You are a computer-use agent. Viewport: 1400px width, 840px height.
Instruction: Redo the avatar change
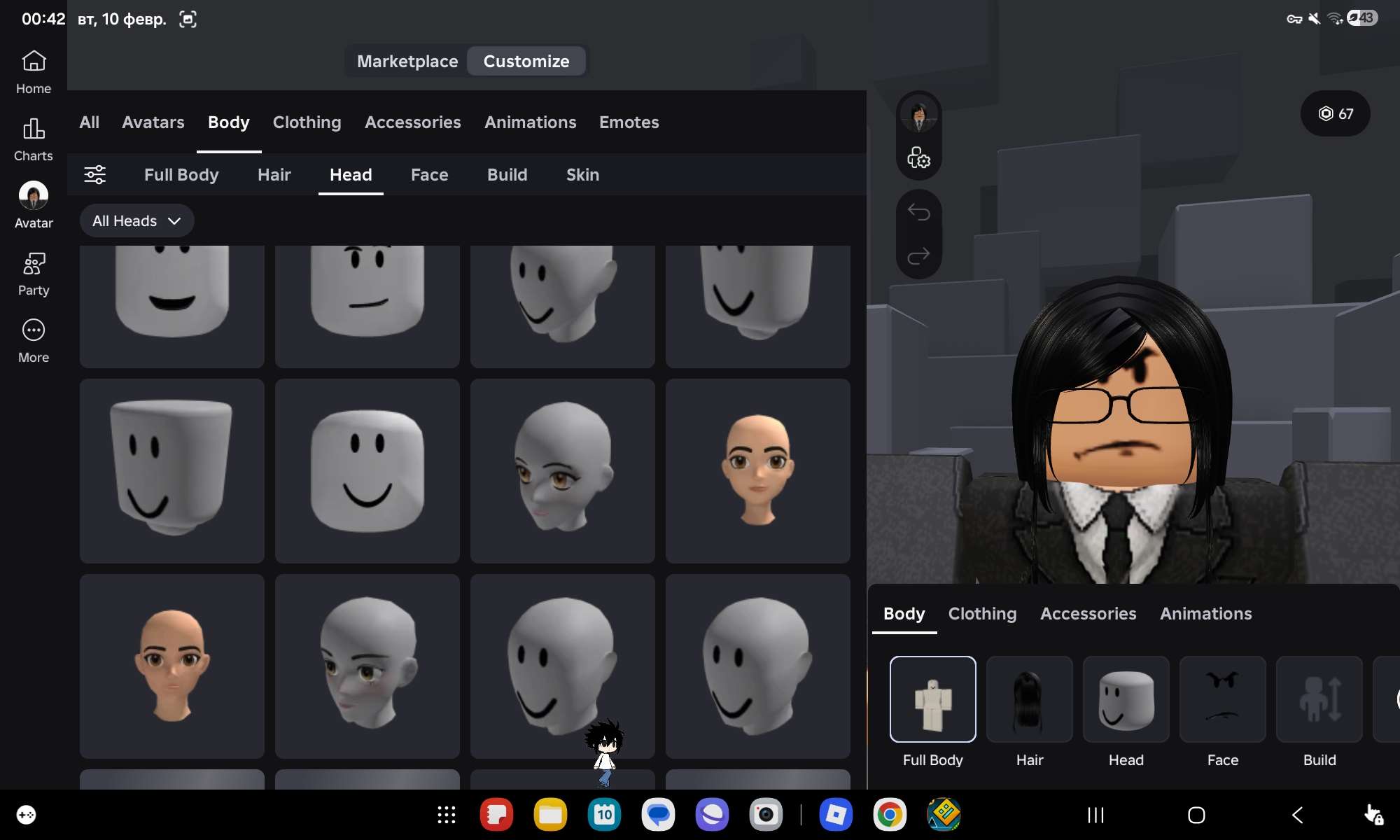click(919, 255)
